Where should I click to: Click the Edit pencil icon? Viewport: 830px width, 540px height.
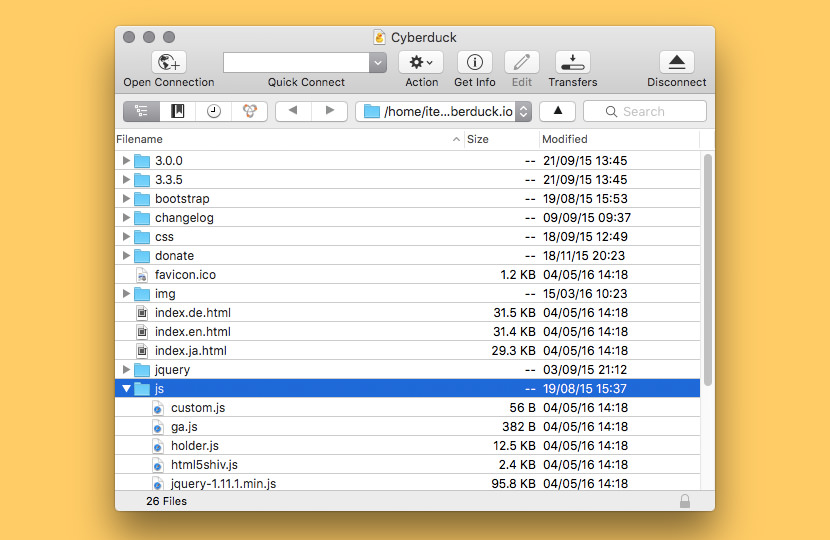tap(521, 62)
